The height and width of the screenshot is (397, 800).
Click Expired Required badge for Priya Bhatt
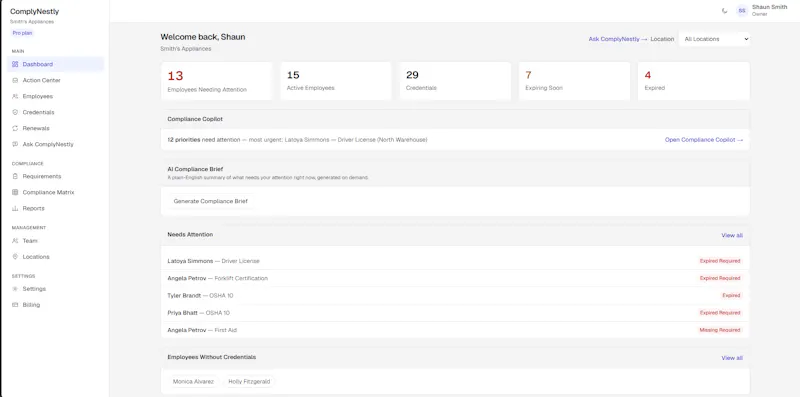click(719, 313)
